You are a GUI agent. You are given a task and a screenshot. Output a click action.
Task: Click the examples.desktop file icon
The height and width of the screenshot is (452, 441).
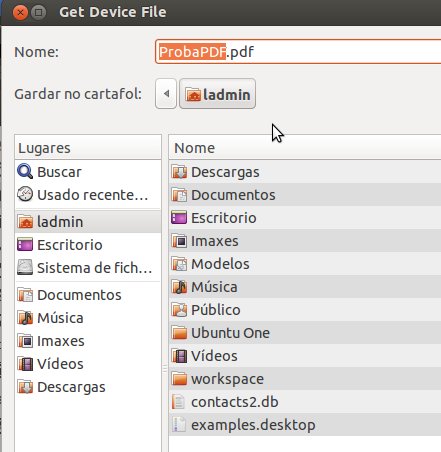tap(179, 425)
